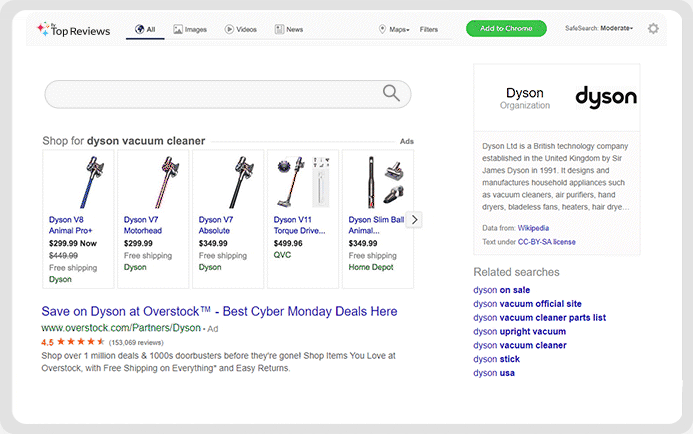Open the Maps dropdown

[400, 30]
